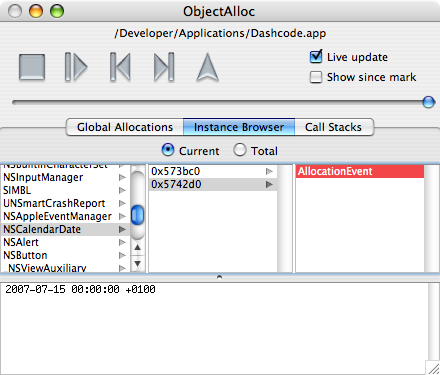Minimize the ObjectAlloc window
Screen dimensions: 440x375
pos(36,11)
